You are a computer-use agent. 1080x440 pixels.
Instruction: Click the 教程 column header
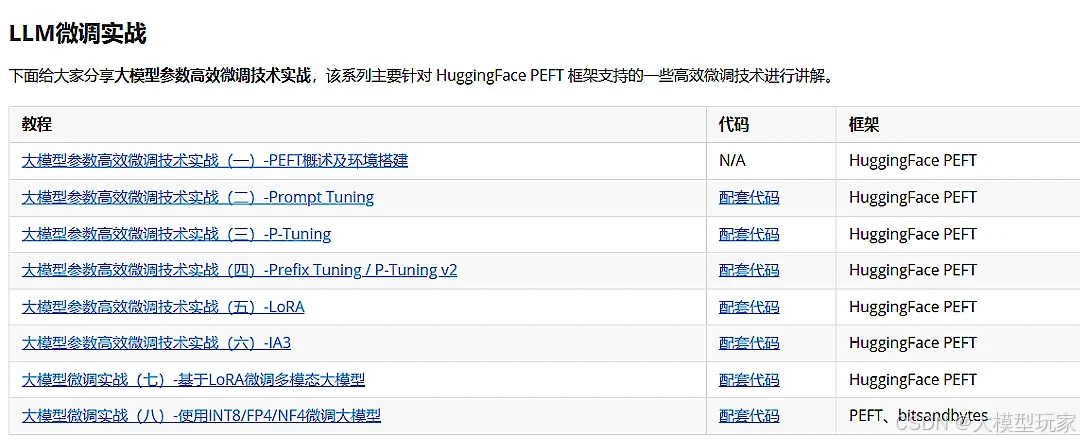pyautogui.click(x=37, y=125)
